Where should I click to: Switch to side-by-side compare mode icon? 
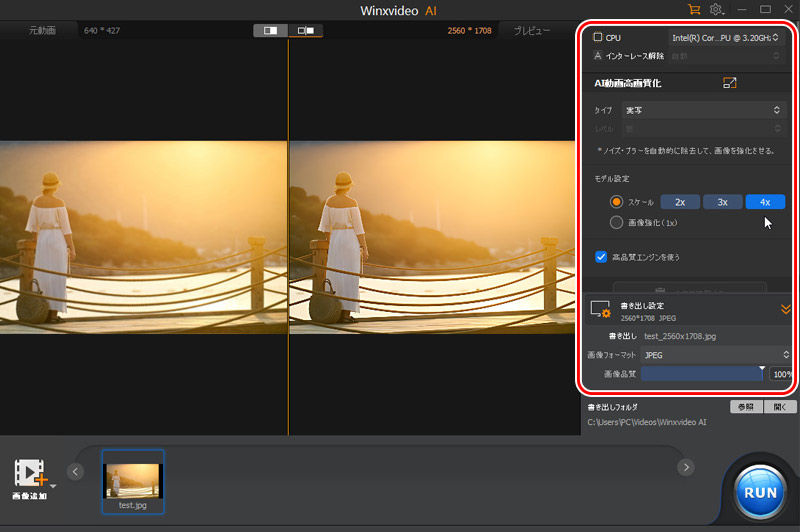(x=306, y=31)
